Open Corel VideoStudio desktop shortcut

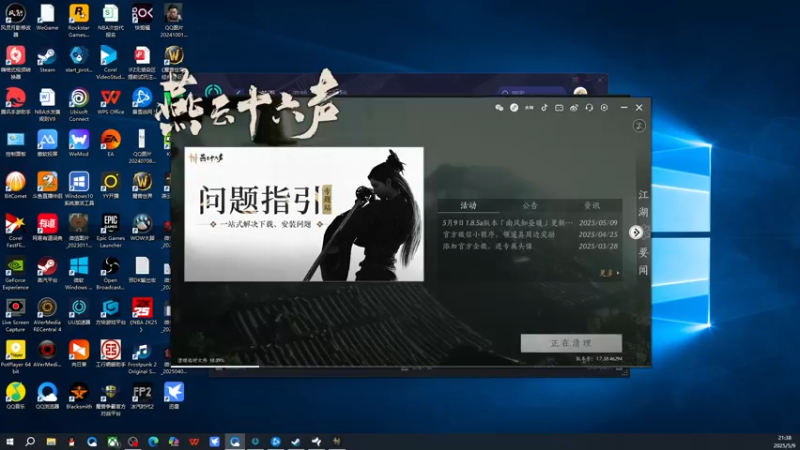[110, 63]
